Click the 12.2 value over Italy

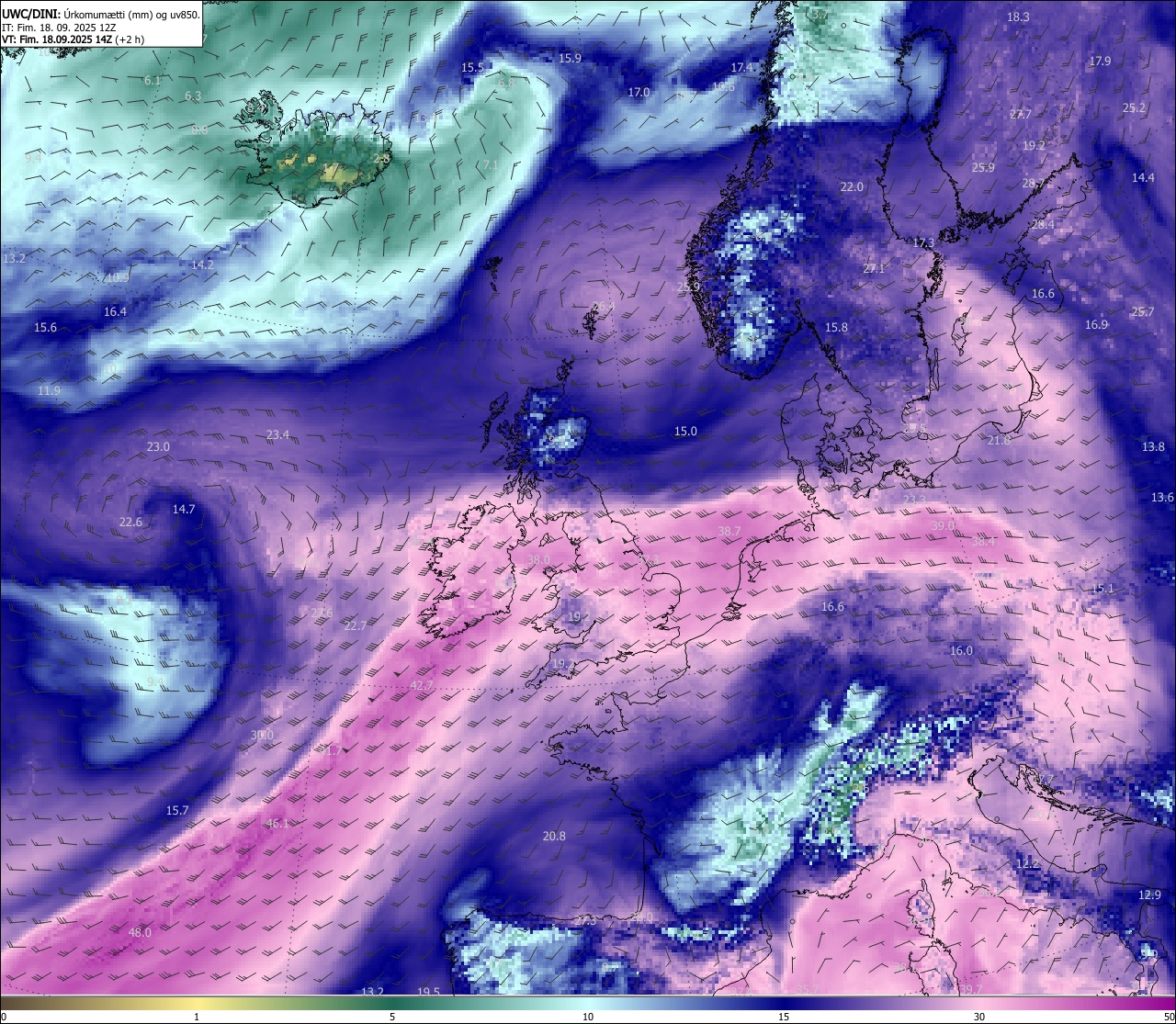coord(1027,863)
